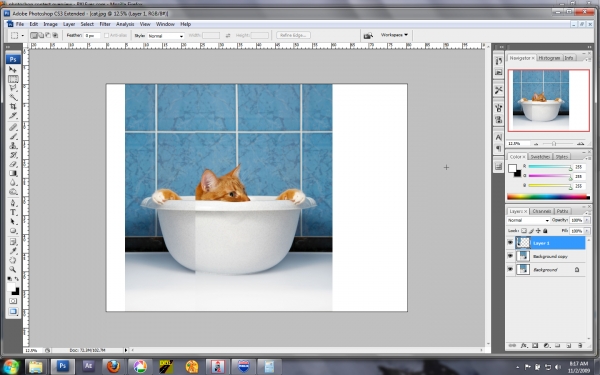The image size is (600, 375).
Task: Select the Gradient tool
Action: click(13, 173)
